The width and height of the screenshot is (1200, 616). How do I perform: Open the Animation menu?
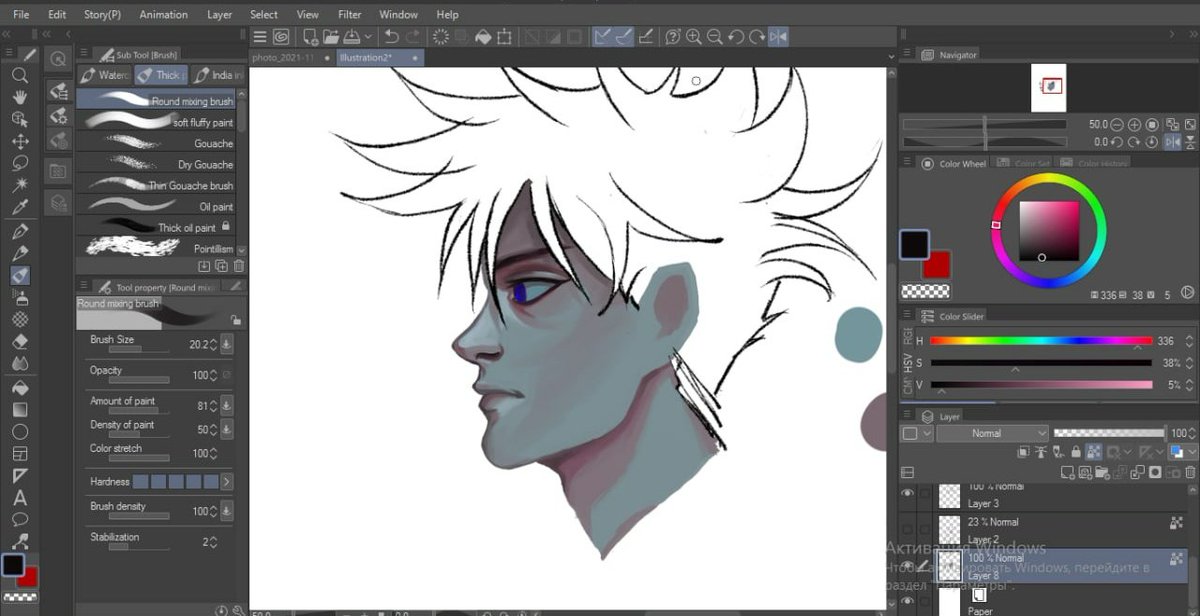pyautogui.click(x=164, y=15)
